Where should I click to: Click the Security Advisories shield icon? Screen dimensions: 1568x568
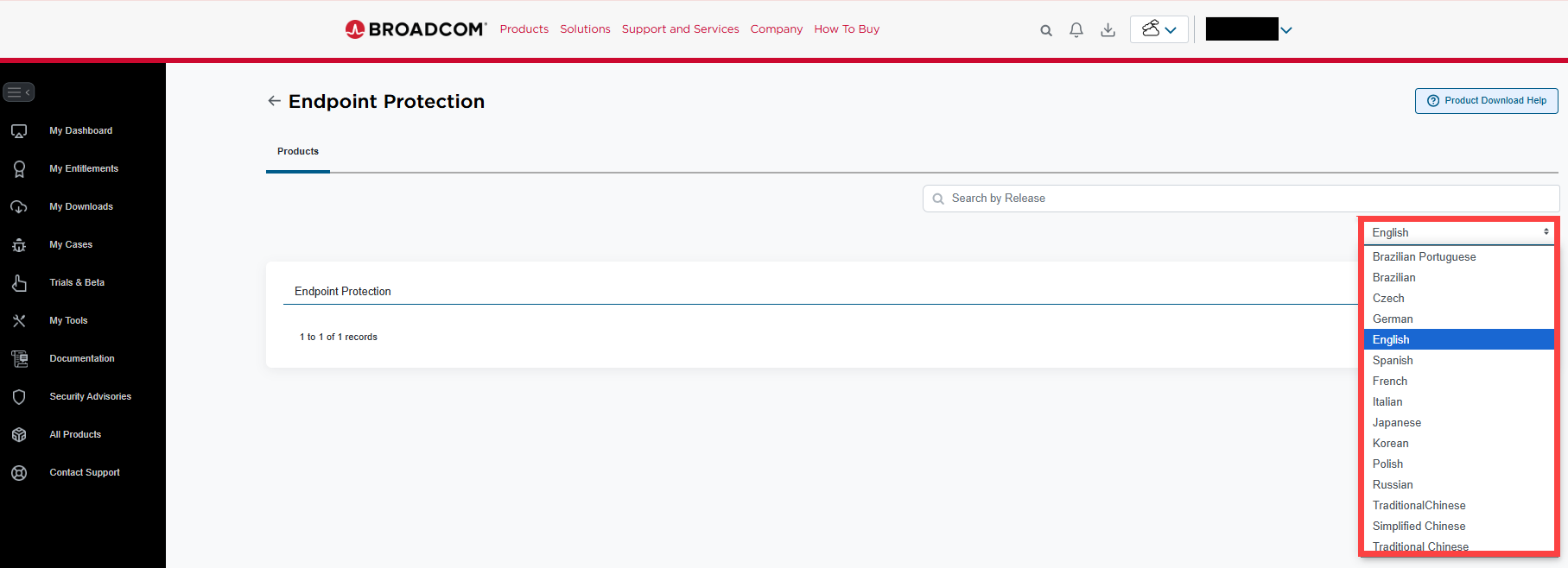[x=19, y=397]
